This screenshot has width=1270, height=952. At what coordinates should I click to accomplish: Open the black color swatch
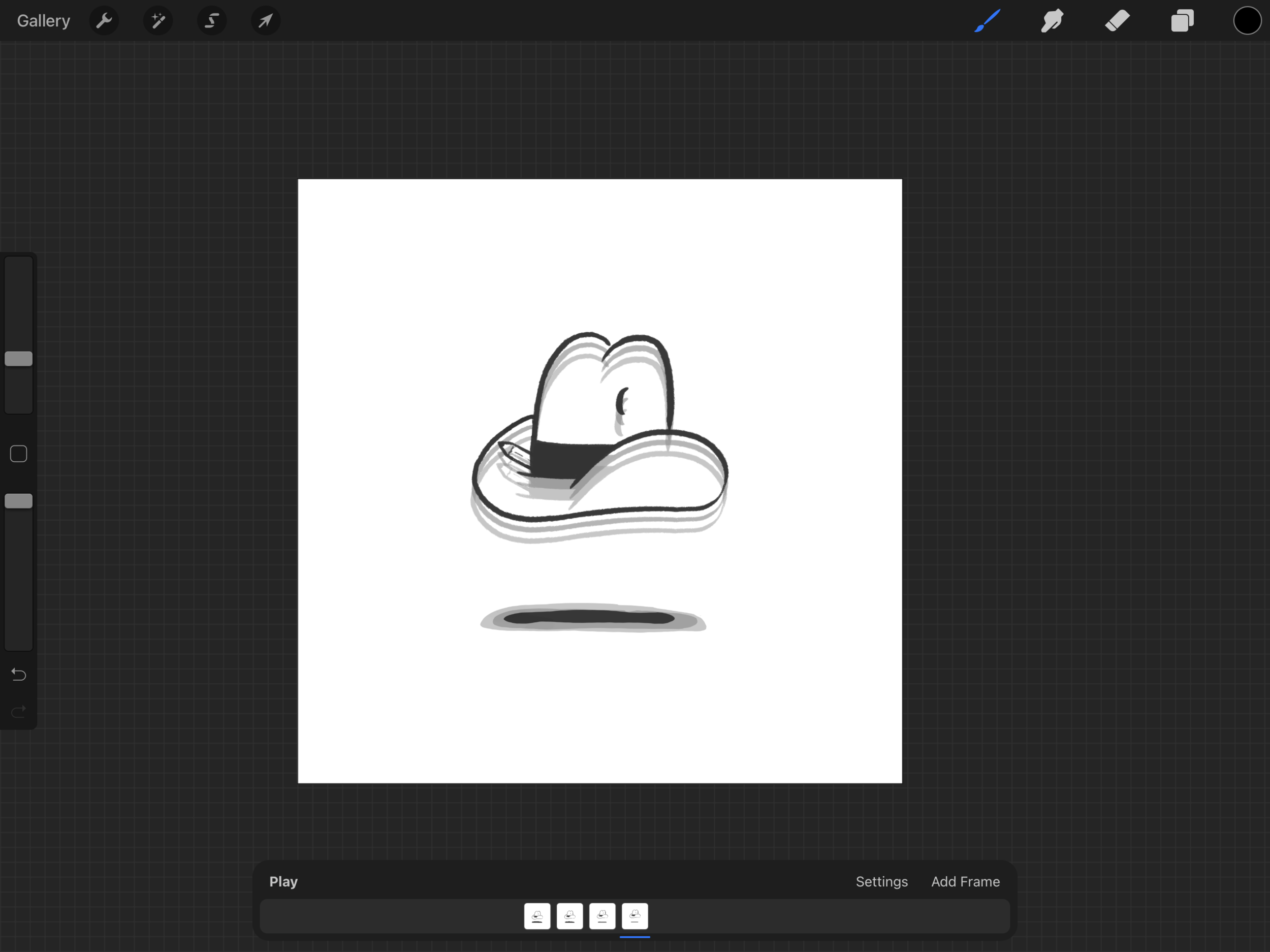tap(1247, 21)
